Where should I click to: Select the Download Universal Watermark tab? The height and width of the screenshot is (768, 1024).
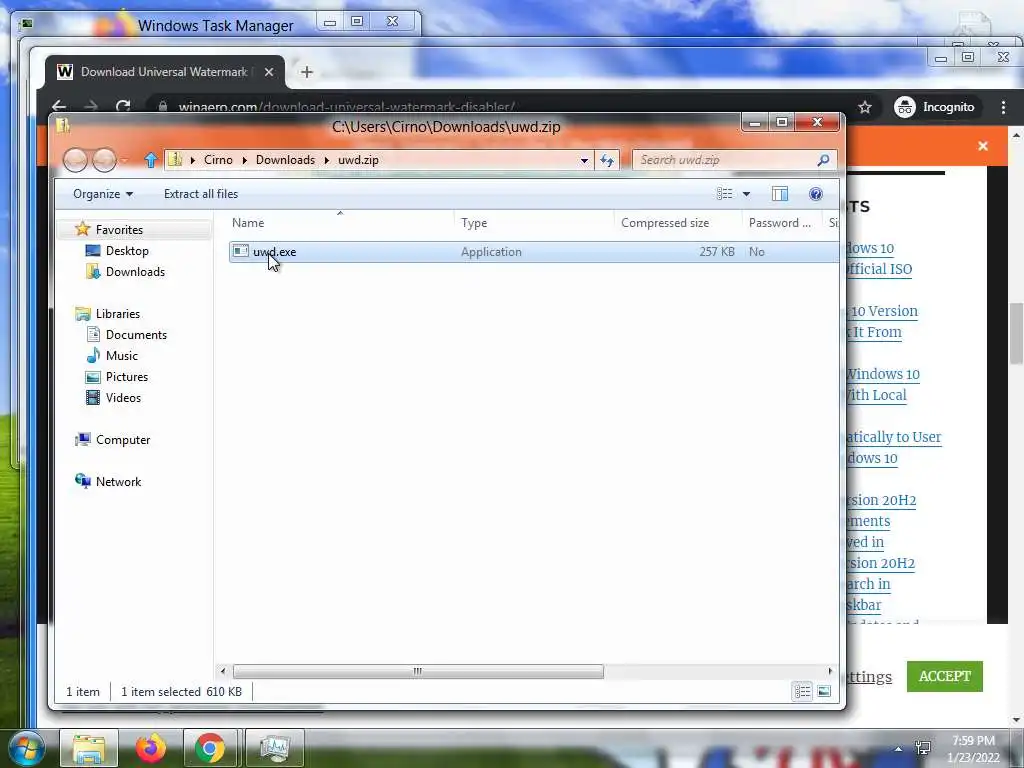coord(163,72)
